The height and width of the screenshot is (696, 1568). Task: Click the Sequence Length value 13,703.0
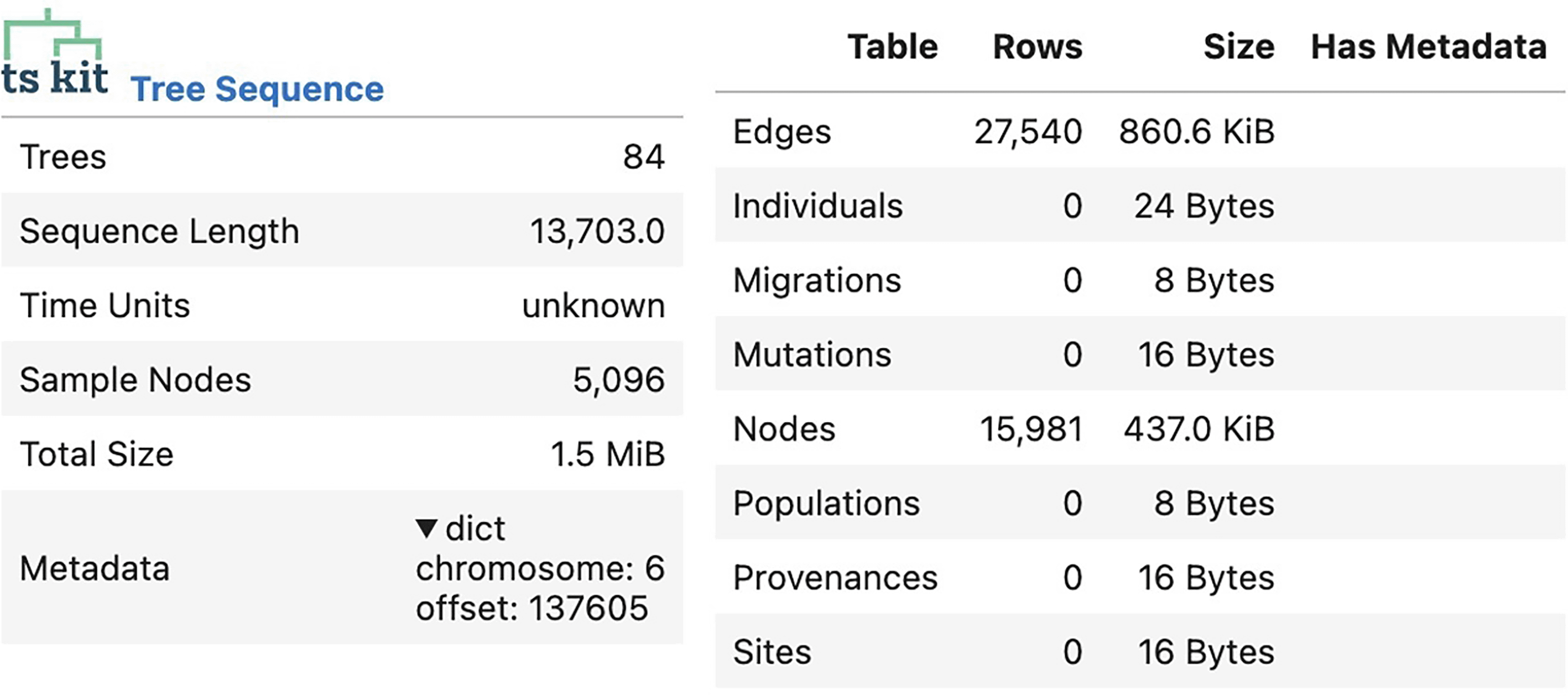(597, 231)
